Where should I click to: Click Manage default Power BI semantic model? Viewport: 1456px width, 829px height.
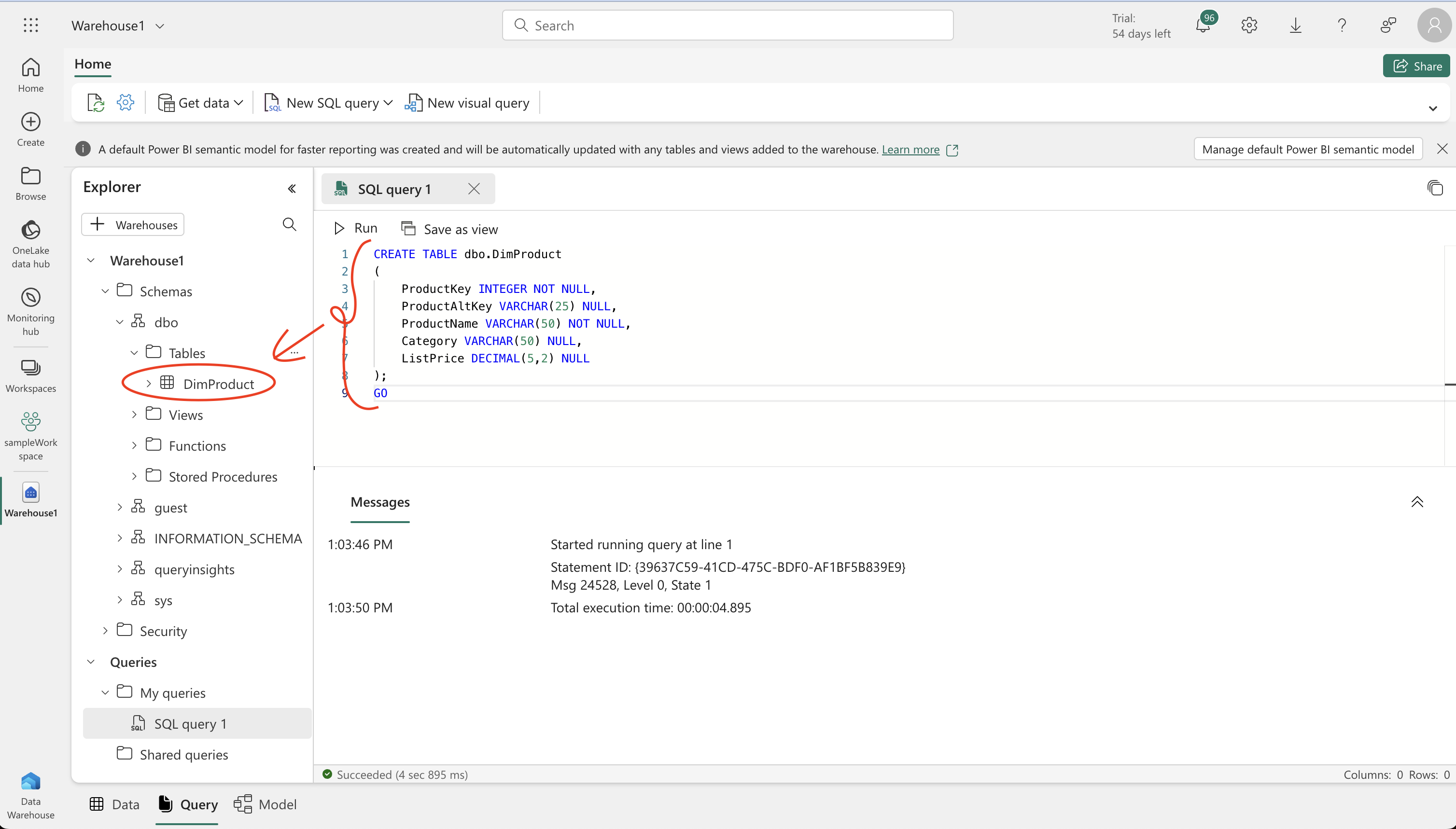(1308, 149)
